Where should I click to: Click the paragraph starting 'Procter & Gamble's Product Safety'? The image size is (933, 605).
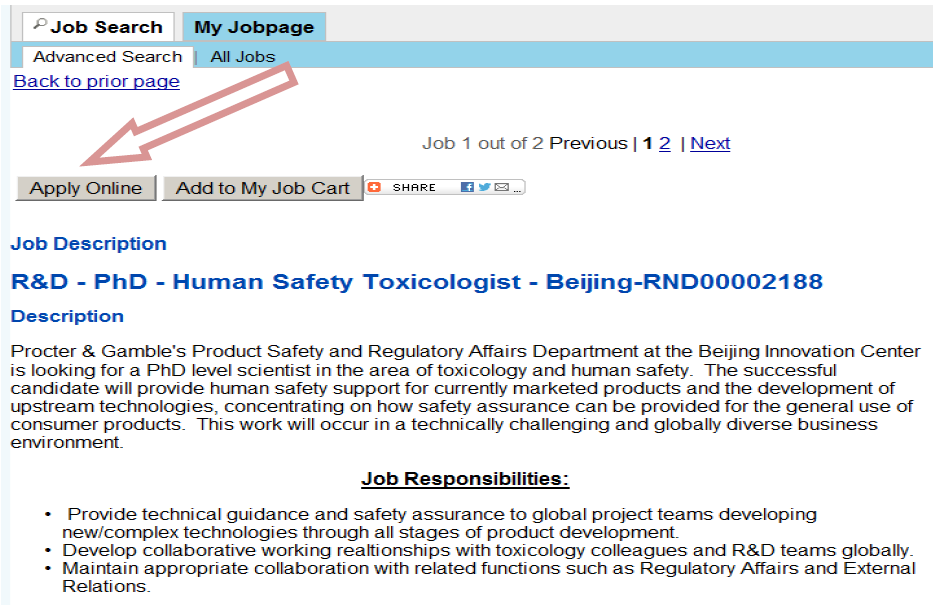(x=465, y=397)
